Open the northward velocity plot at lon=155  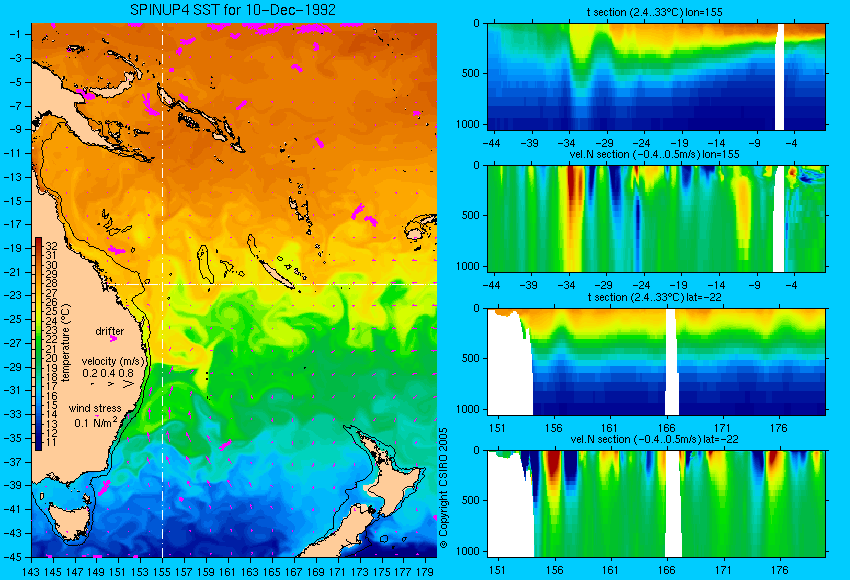click(x=656, y=218)
